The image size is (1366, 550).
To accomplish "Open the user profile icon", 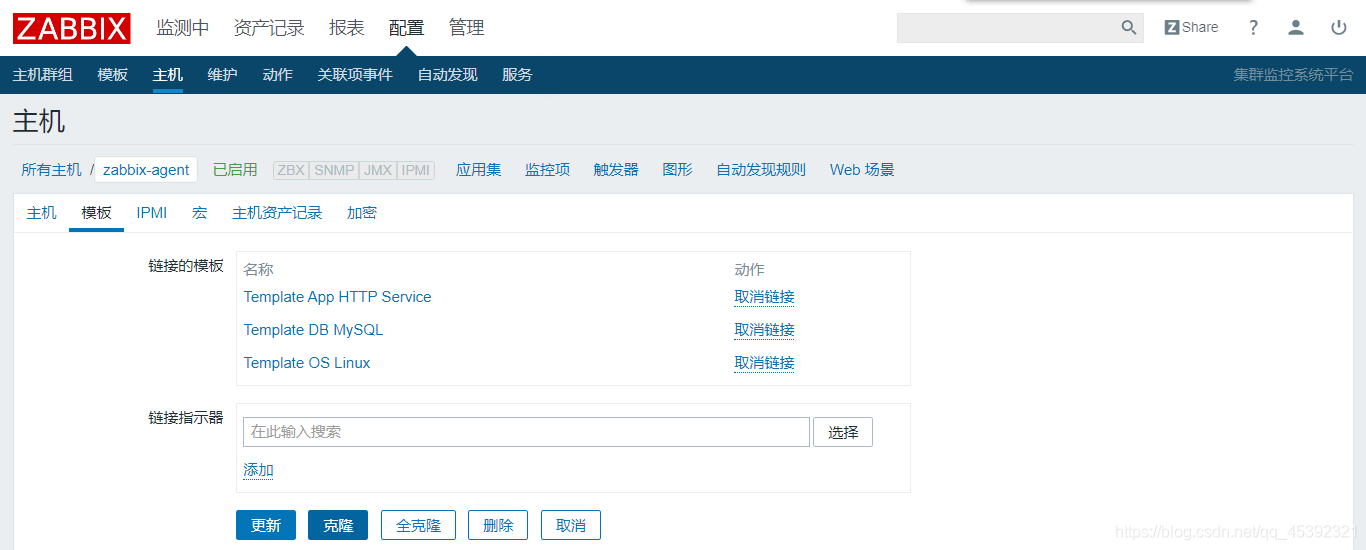I will click(1296, 28).
